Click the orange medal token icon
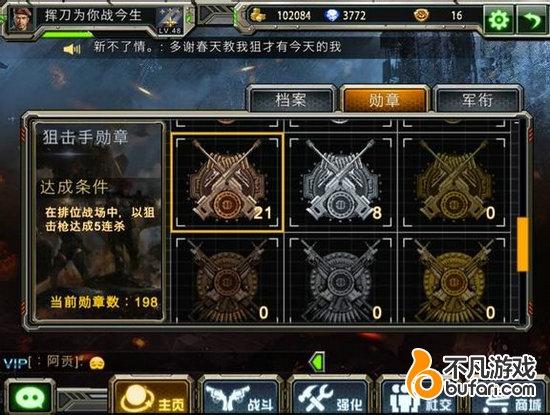This screenshot has height=415, width=550. point(421,15)
